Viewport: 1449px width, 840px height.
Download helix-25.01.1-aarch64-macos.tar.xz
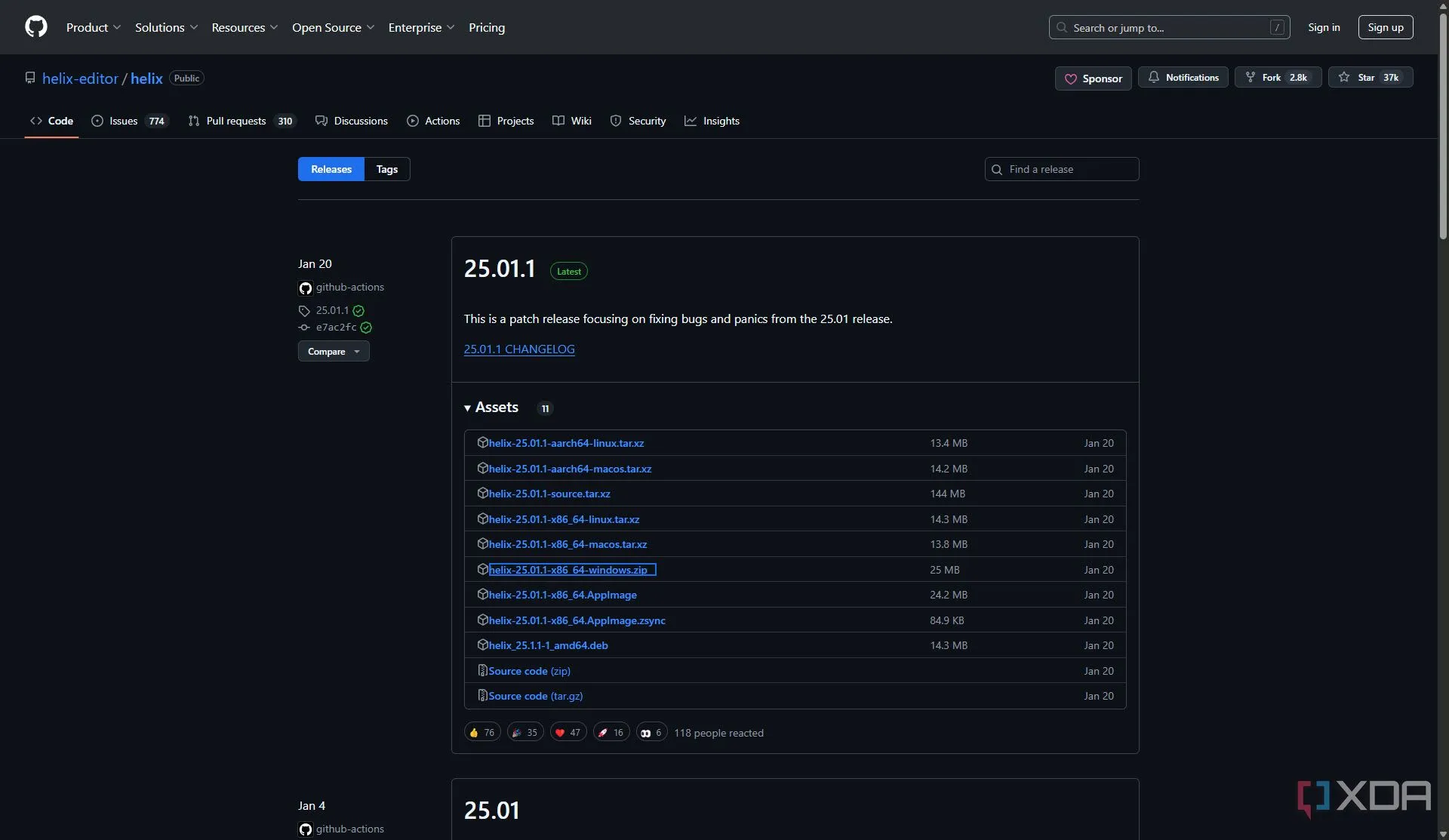point(570,469)
